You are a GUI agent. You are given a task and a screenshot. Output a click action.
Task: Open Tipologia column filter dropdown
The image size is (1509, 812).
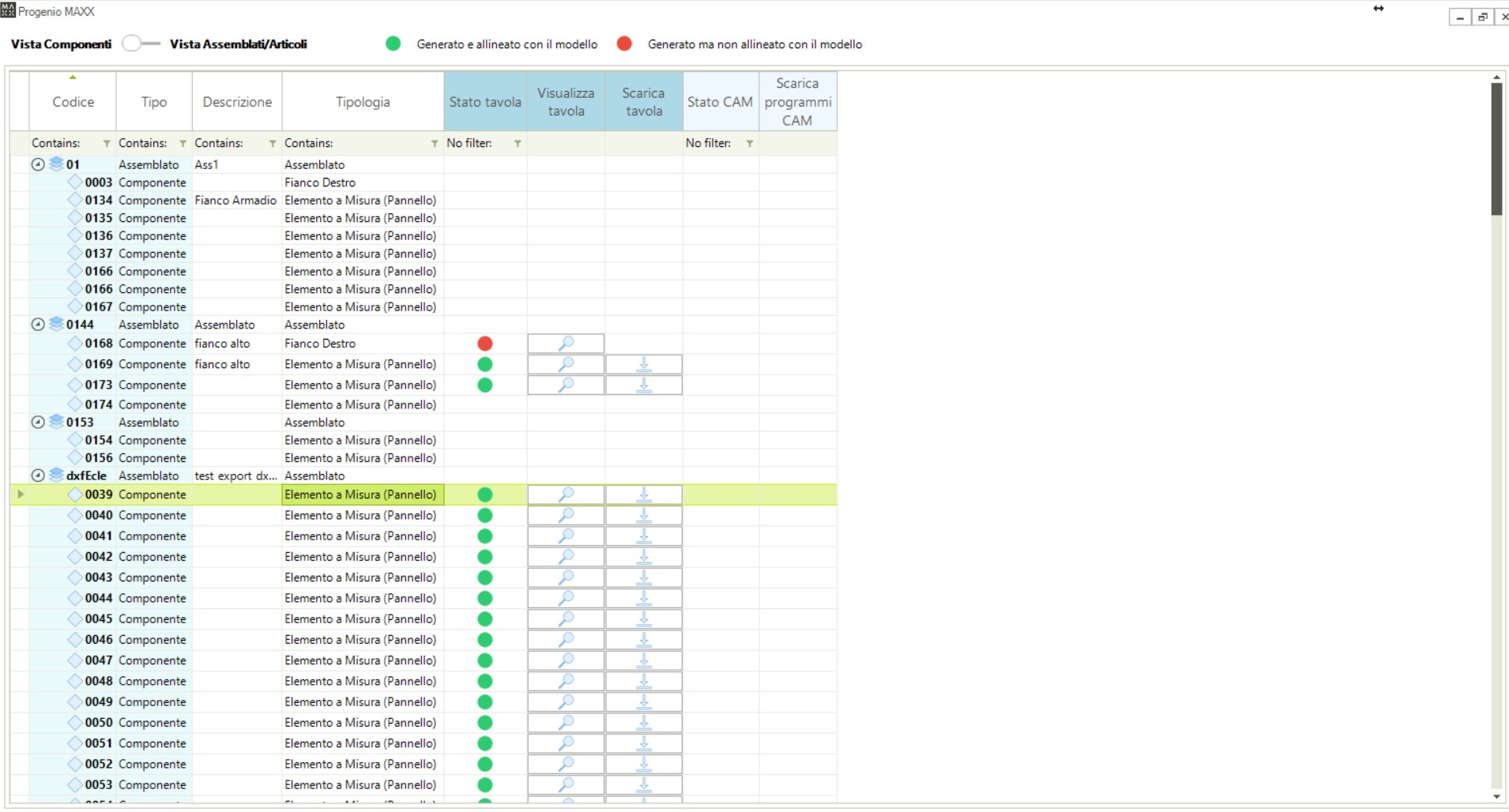coord(435,144)
